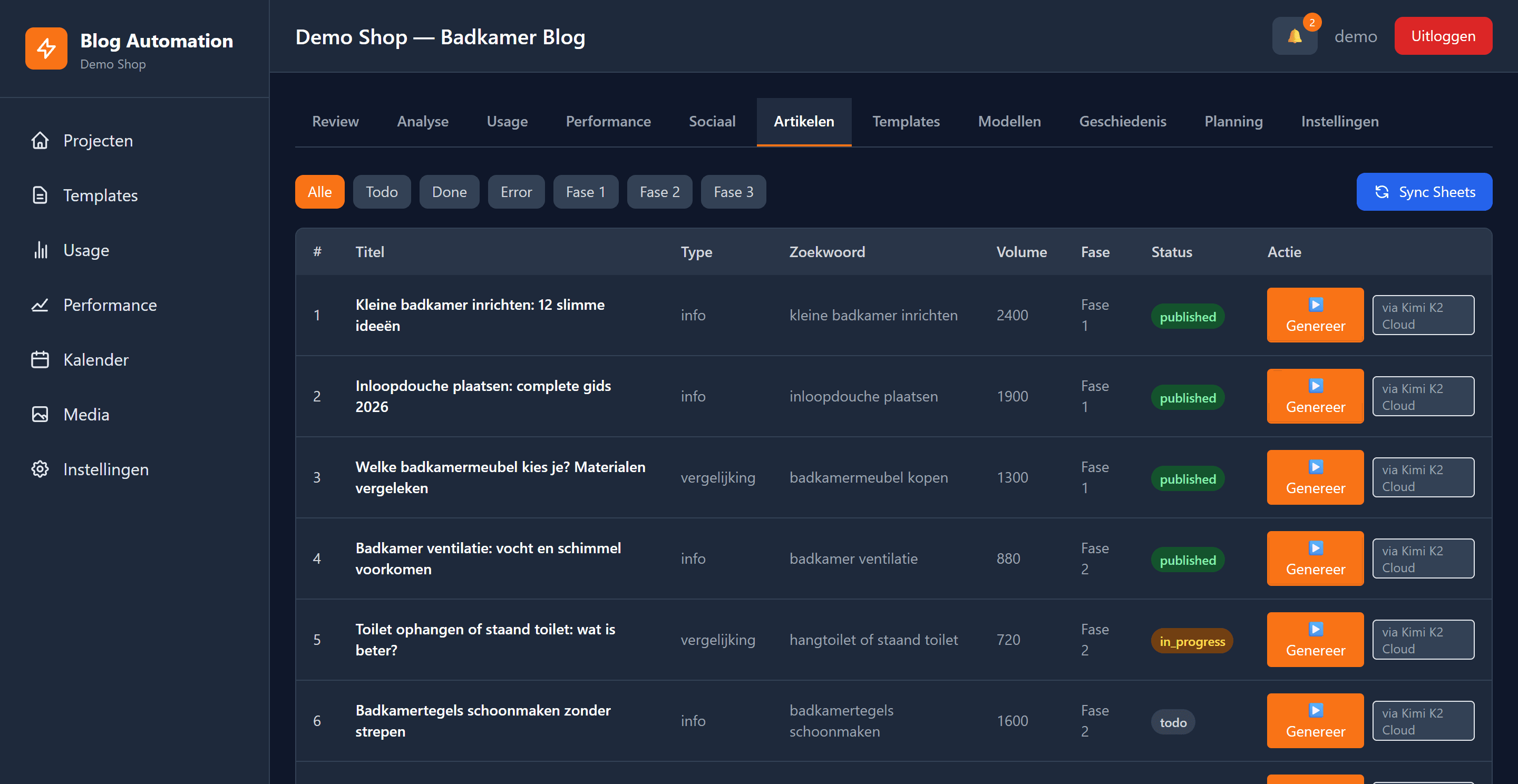Select the Alle filter
Viewport: 1518px width, 784px height.
[319, 192]
